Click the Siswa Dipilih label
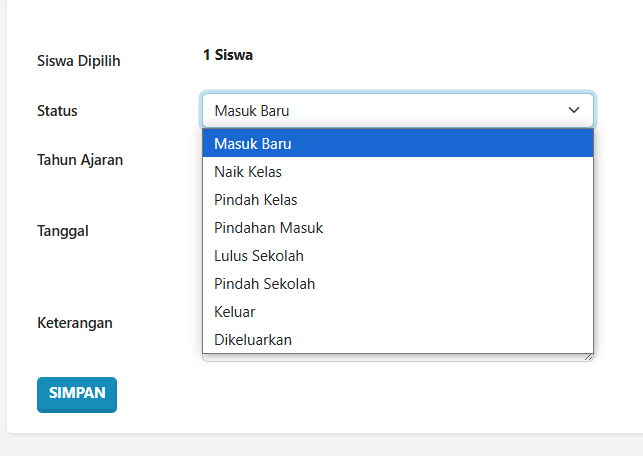Viewport: 643px width, 456px height. pyautogui.click(x=79, y=61)
